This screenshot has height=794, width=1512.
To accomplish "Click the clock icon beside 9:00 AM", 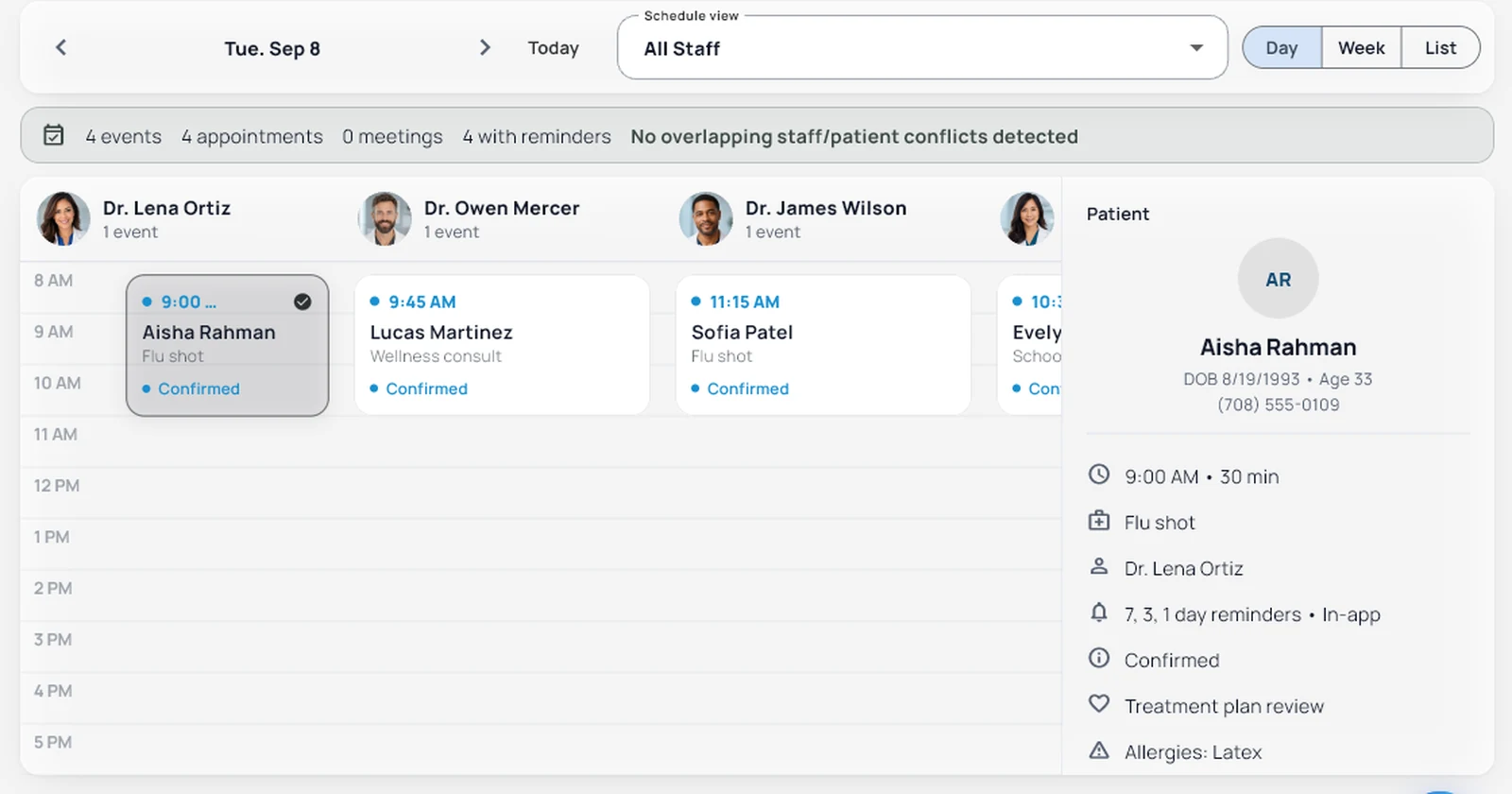I will tap(1098, 475).
